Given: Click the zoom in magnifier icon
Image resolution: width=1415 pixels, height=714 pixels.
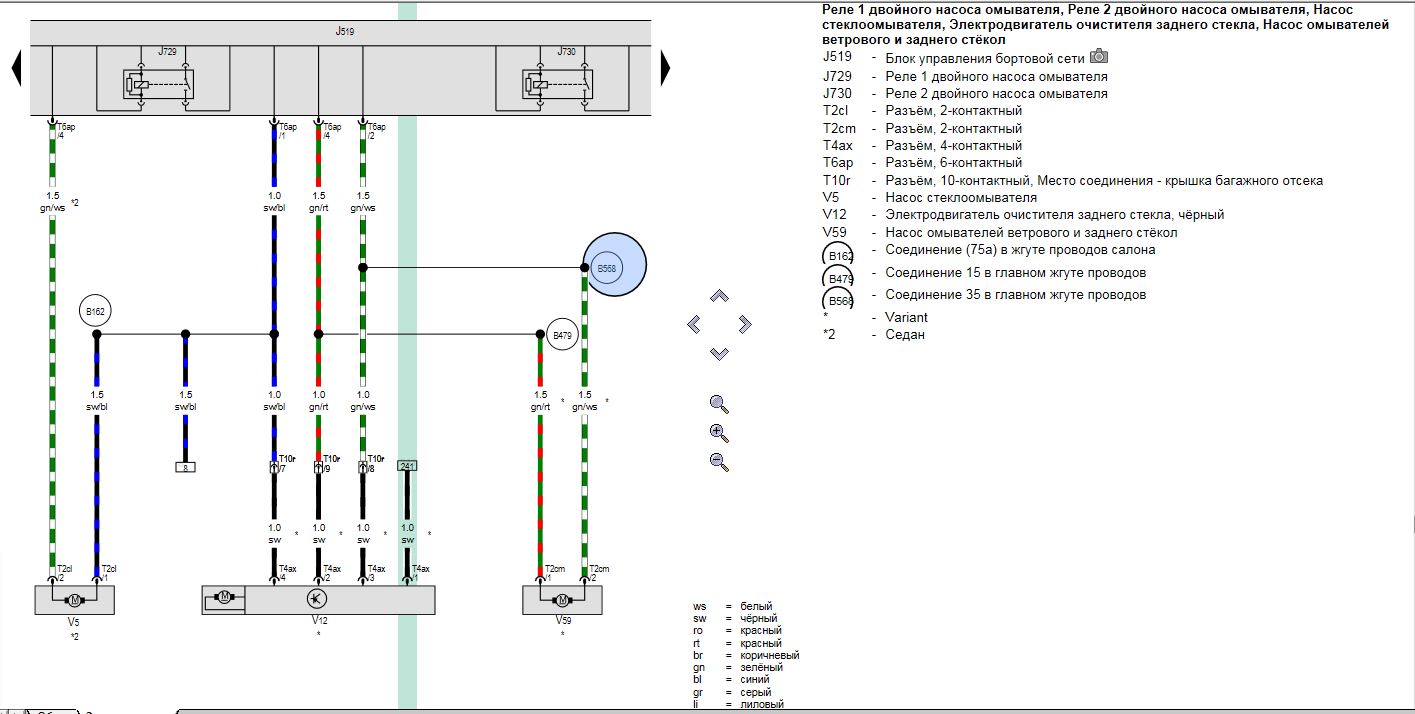Looking at the screenshot, I should click(718, 433).
